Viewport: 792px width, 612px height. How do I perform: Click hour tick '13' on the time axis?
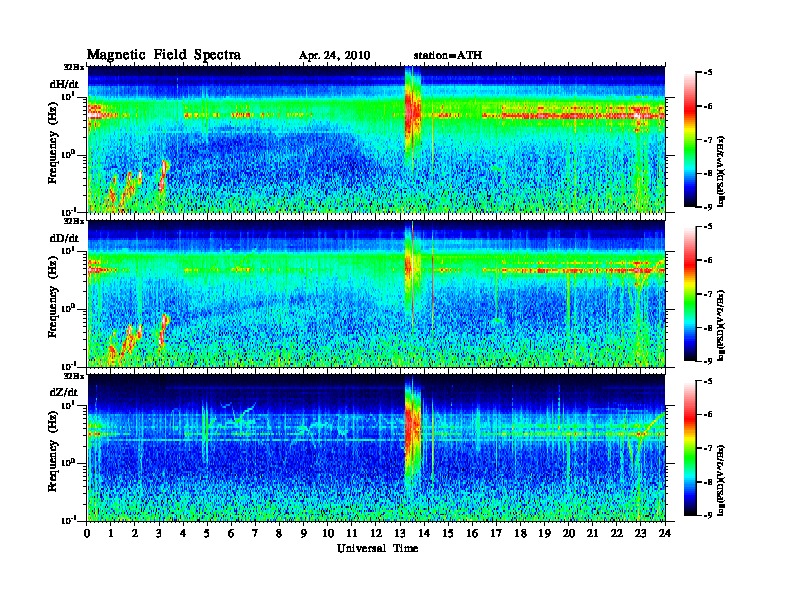[x=400, y=534]
